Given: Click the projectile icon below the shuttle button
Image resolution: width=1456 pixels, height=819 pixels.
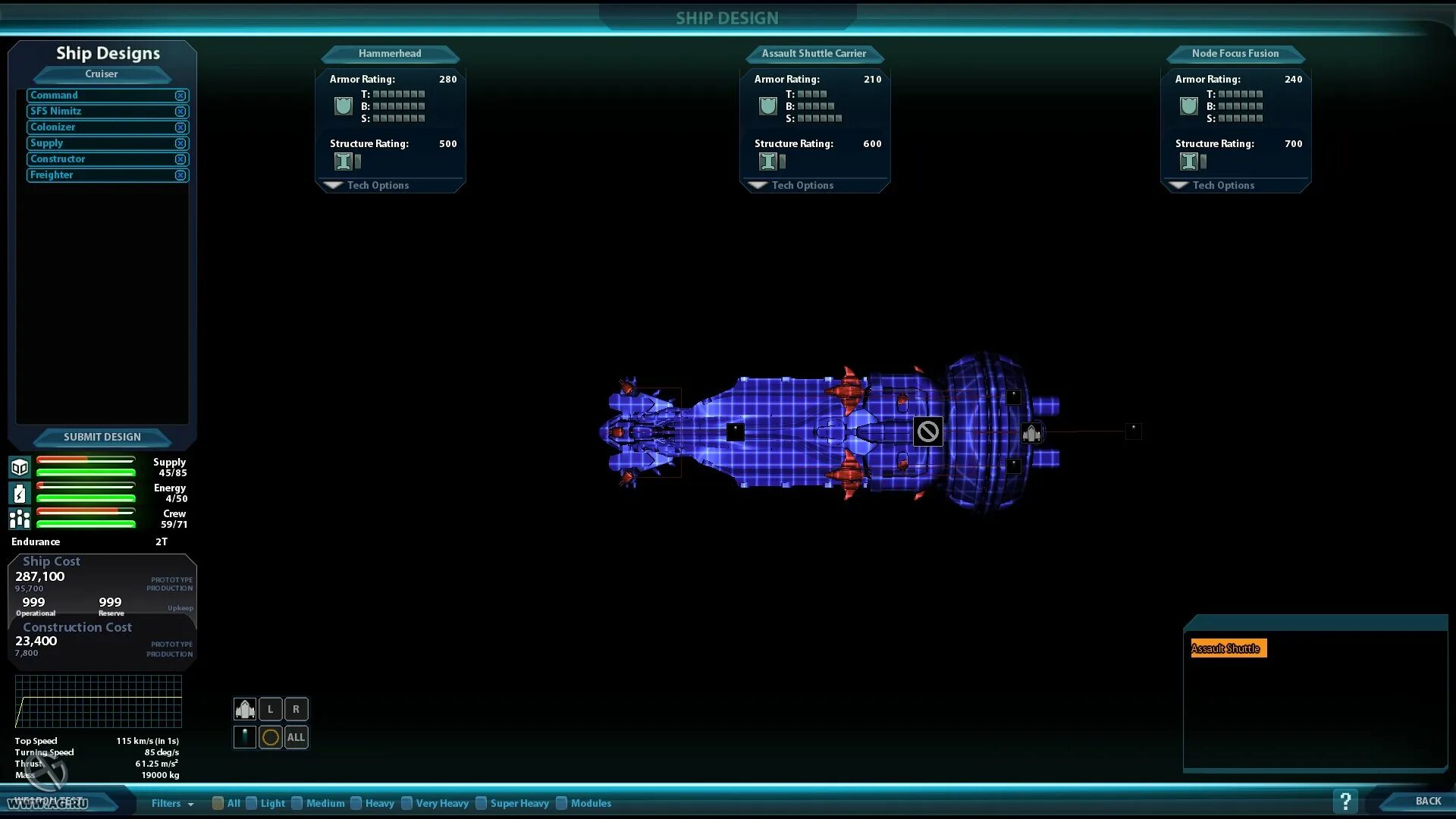Looking at the screenshot, I should 245,737.
